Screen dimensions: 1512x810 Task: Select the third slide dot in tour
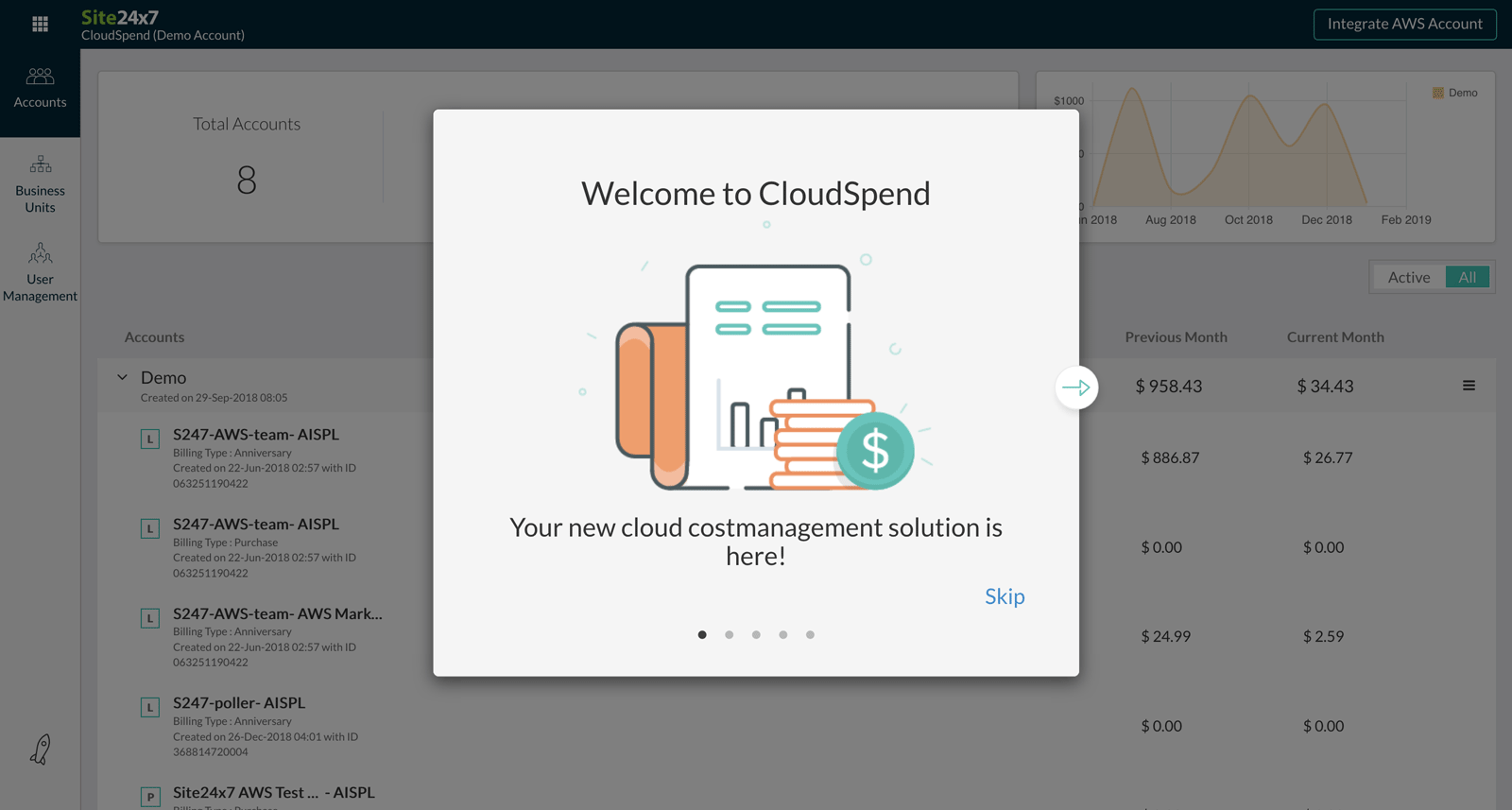coord(756,635)
